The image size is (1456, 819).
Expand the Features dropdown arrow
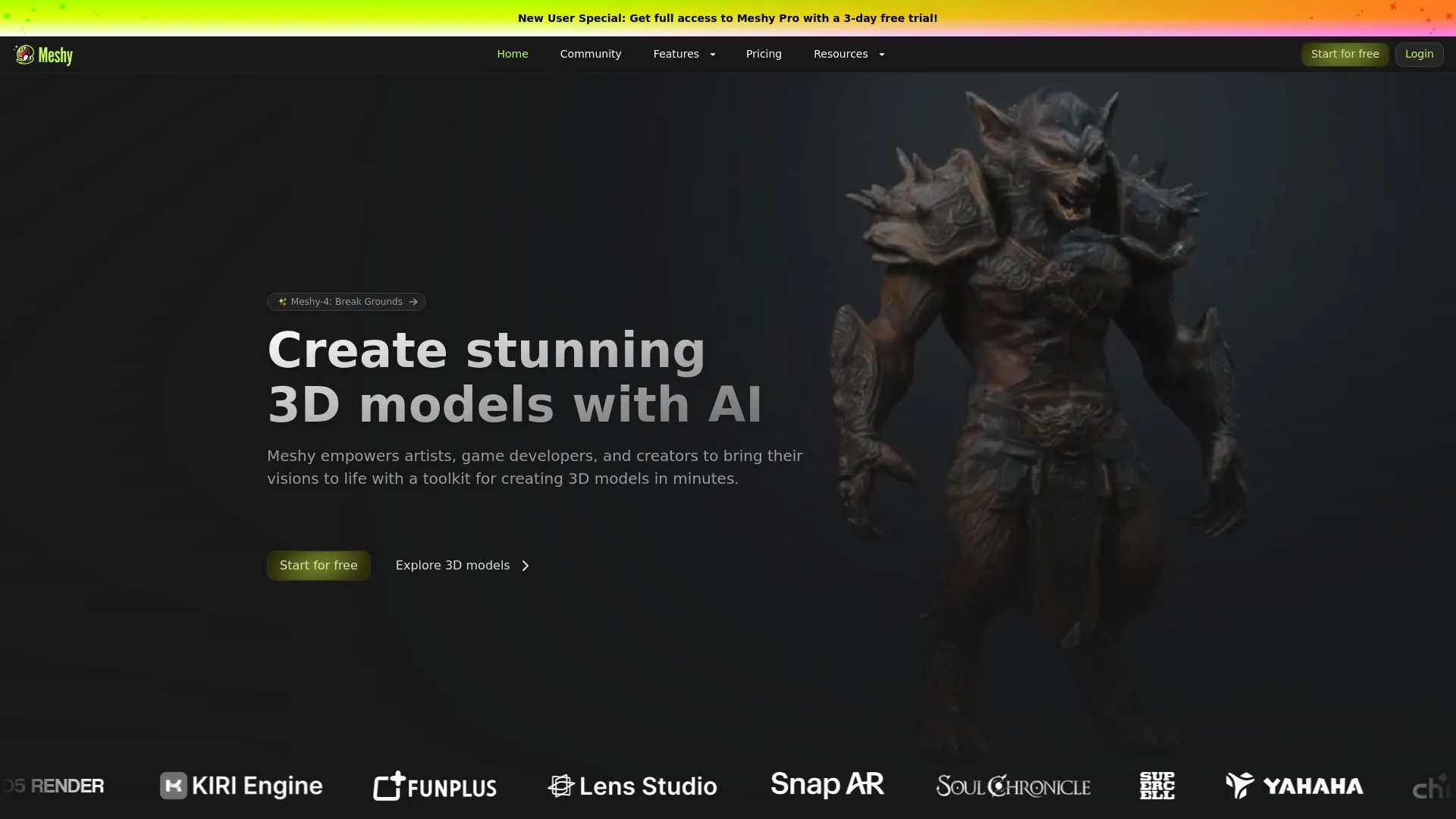tap(712, 55)
